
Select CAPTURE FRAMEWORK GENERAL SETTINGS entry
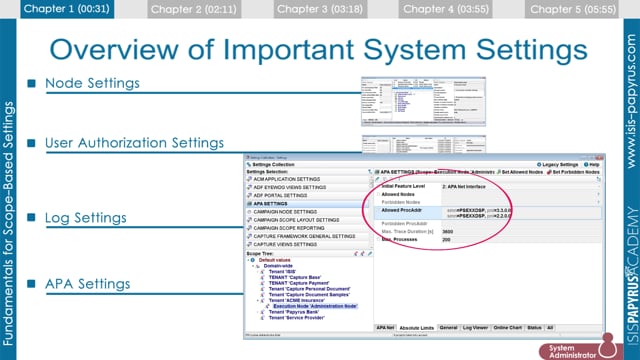(x=304, y=236)
